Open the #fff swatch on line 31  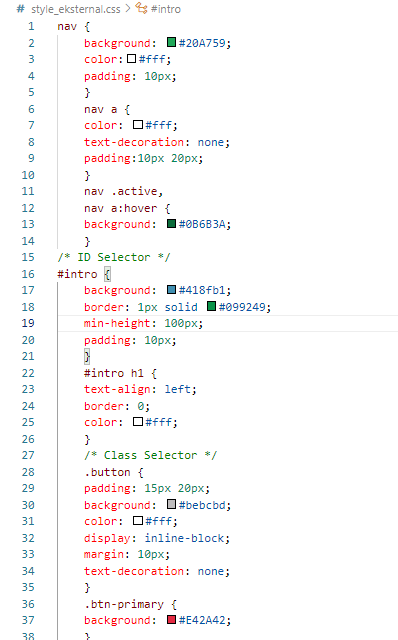[138, 520]
